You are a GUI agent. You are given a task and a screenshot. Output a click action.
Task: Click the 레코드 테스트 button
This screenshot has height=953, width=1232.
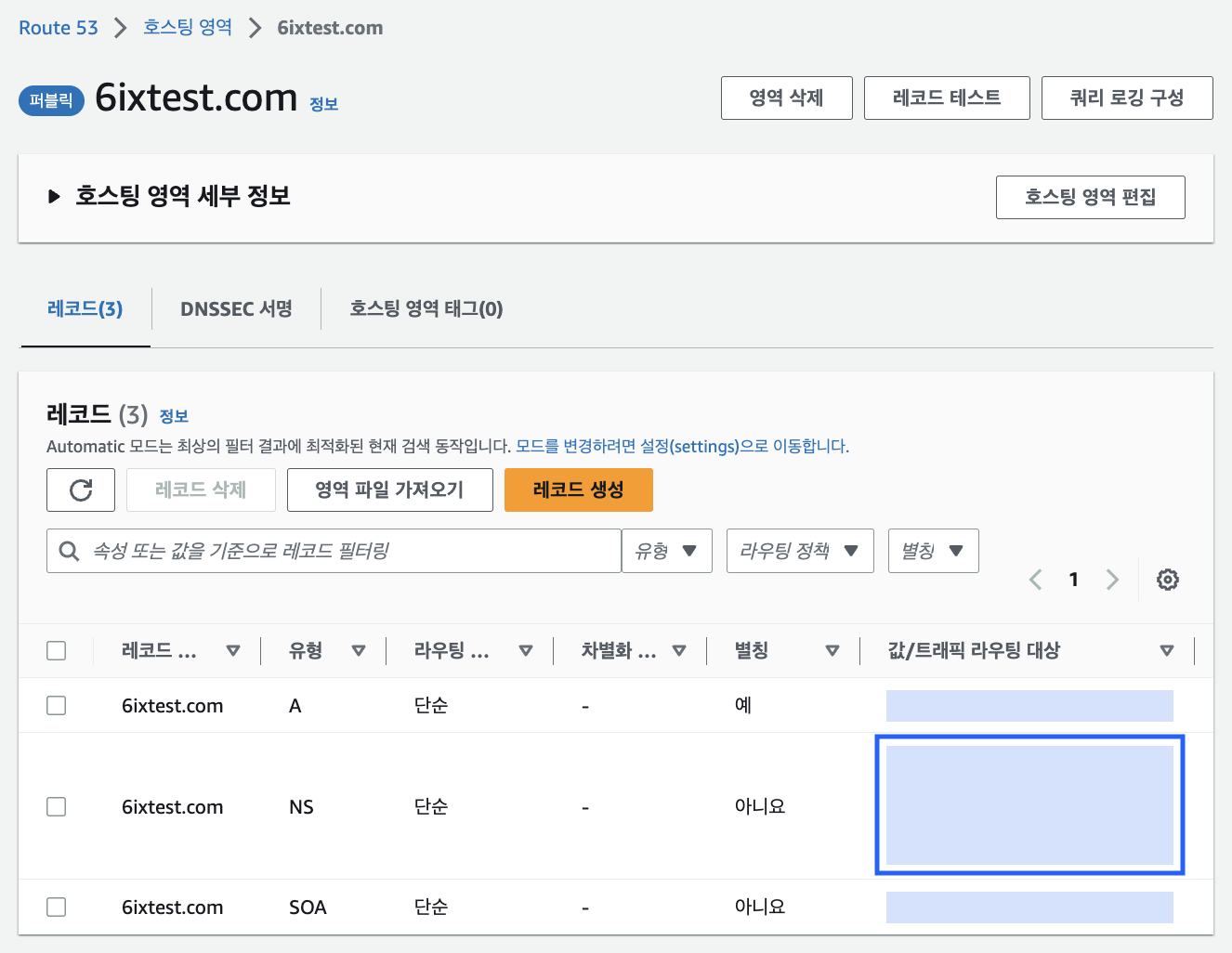(x=947, y=98)
